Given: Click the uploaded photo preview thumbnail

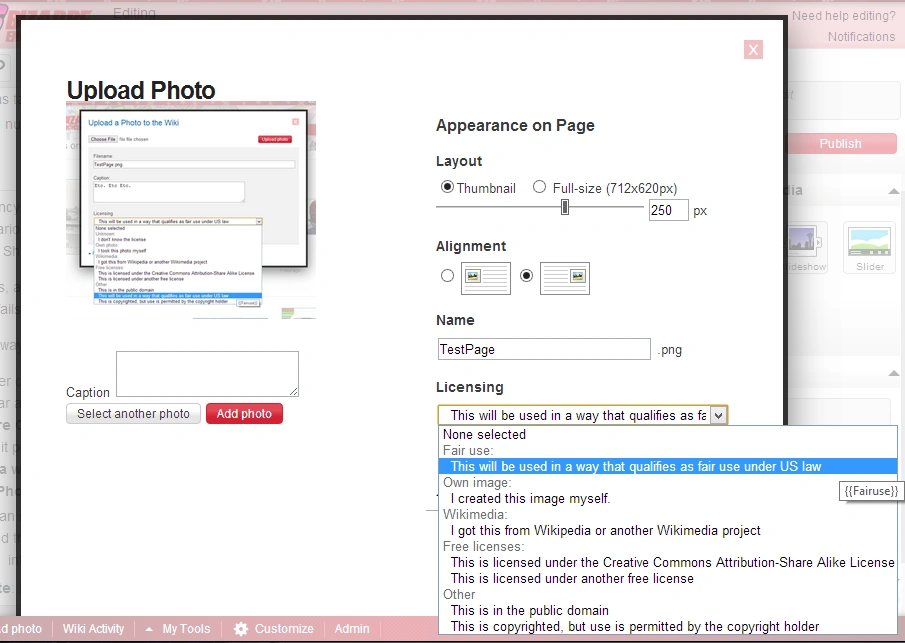Looking at the screenshot, I should tap(191, 210).
